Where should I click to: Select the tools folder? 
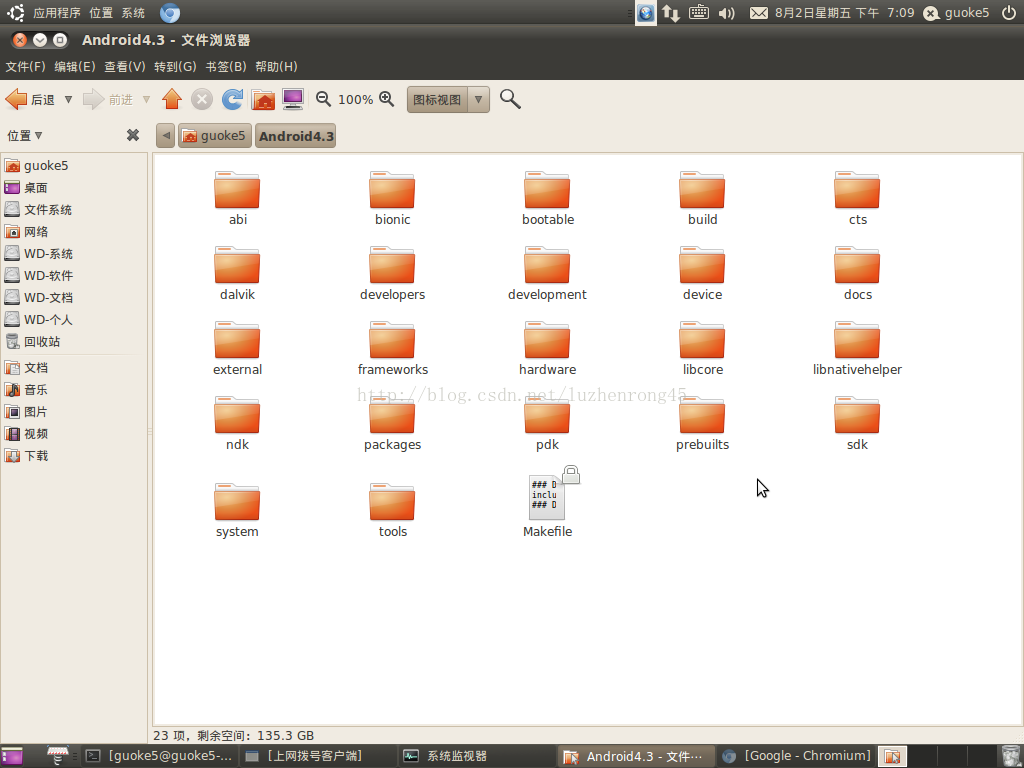coord(392,511)
